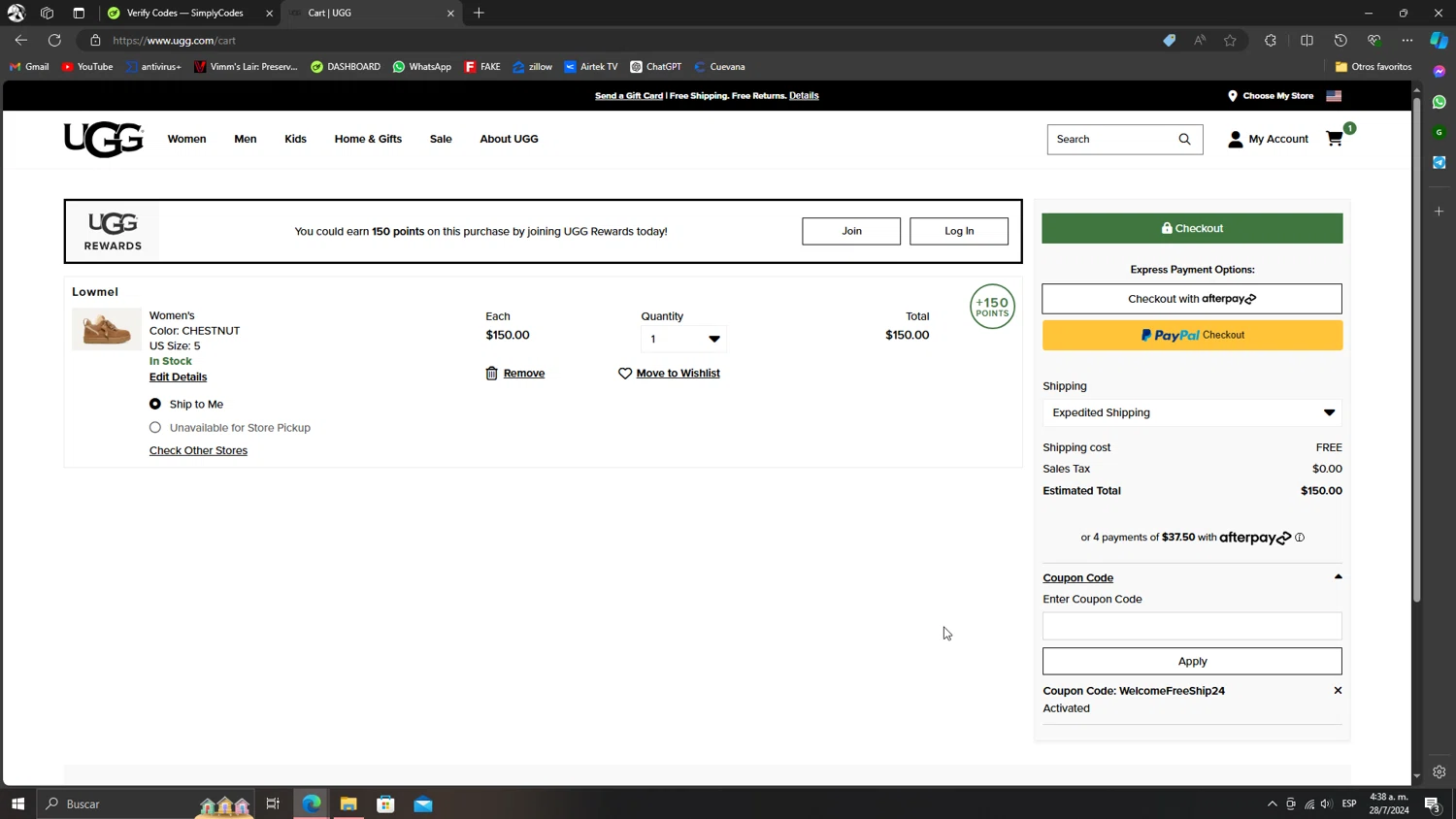Viewport: 1456px width, 819px height.
Task: Open ChatGPT bookmark
Action: pos(655,67)
